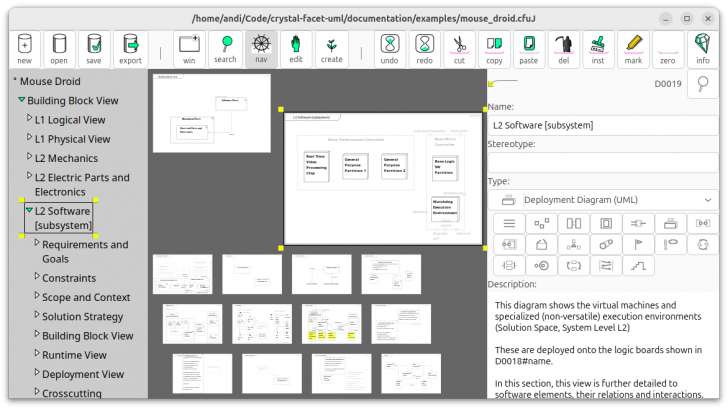Expand Requirements and Goals node
Image resolution: width=728 pixels, height=409 pixels.
(37, 243)
